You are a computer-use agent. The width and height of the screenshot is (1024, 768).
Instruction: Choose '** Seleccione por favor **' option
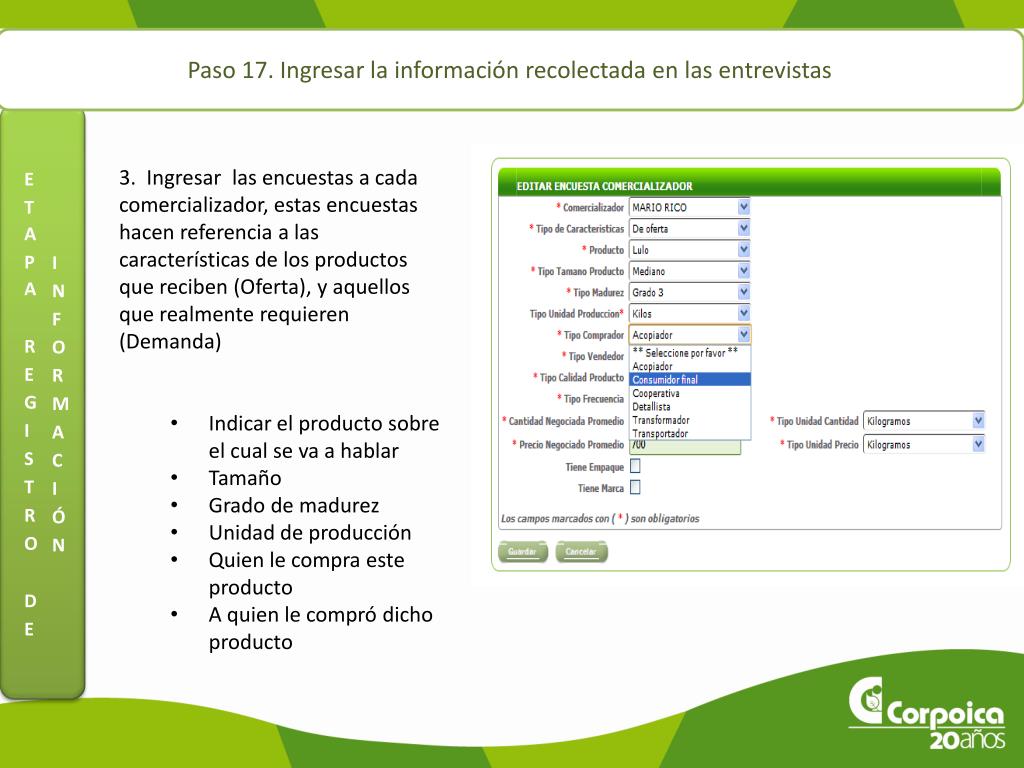[690, 353]
